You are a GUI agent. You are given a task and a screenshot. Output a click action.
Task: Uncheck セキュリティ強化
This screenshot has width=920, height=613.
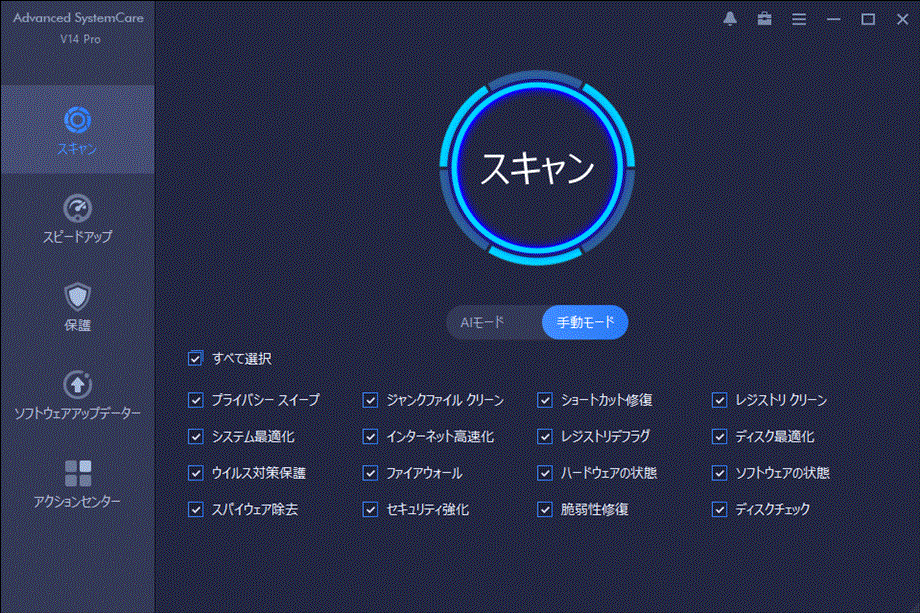[x=370, y=509]
